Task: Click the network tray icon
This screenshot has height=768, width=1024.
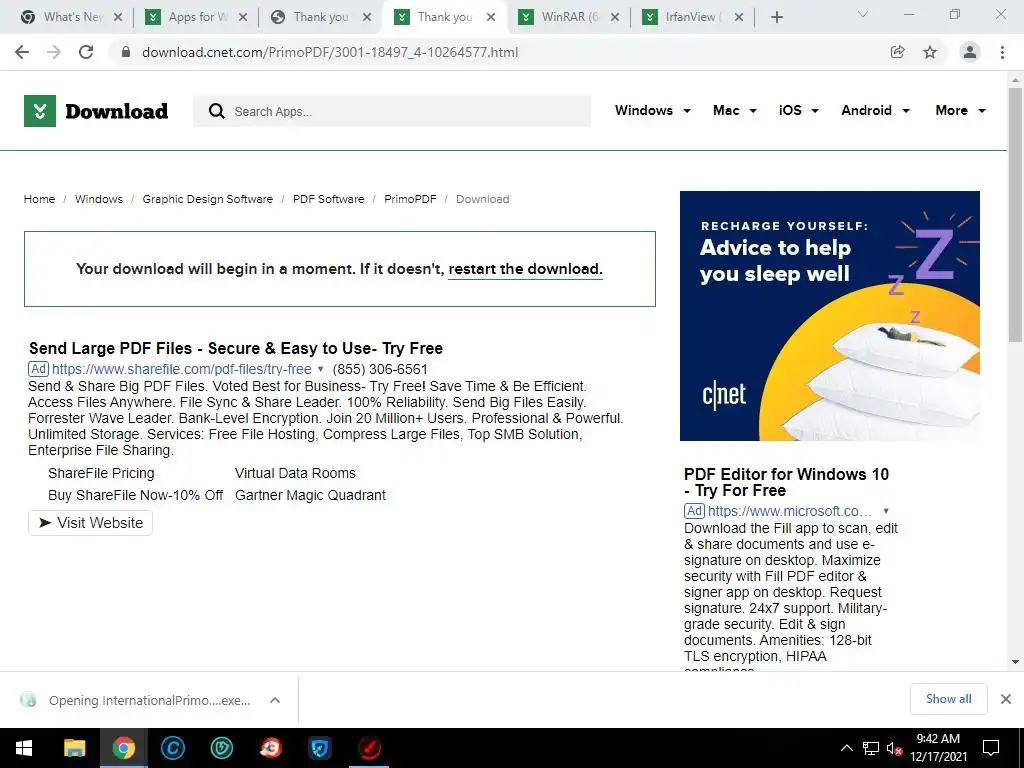Action: point(871,748)
